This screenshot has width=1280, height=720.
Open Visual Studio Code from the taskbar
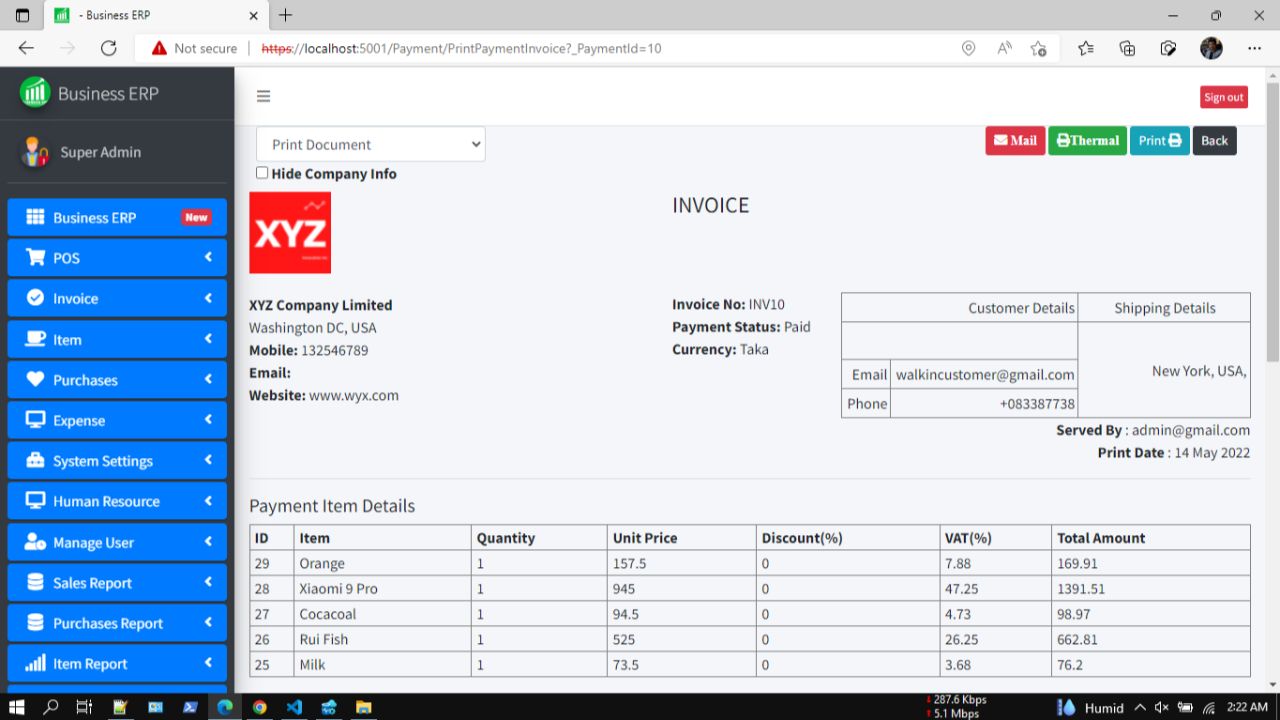(294, 707)
